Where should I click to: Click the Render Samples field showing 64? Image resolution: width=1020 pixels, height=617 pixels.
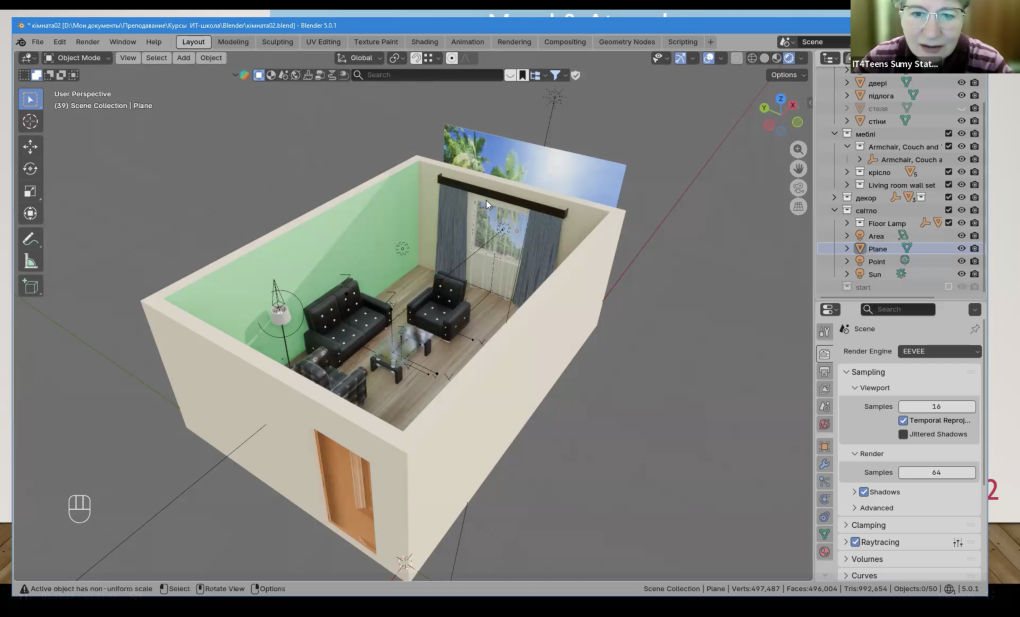pos(936,472)
